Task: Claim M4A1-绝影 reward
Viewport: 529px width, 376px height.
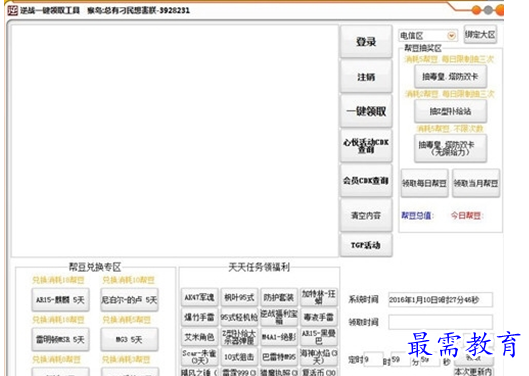Action: [279, 337]
